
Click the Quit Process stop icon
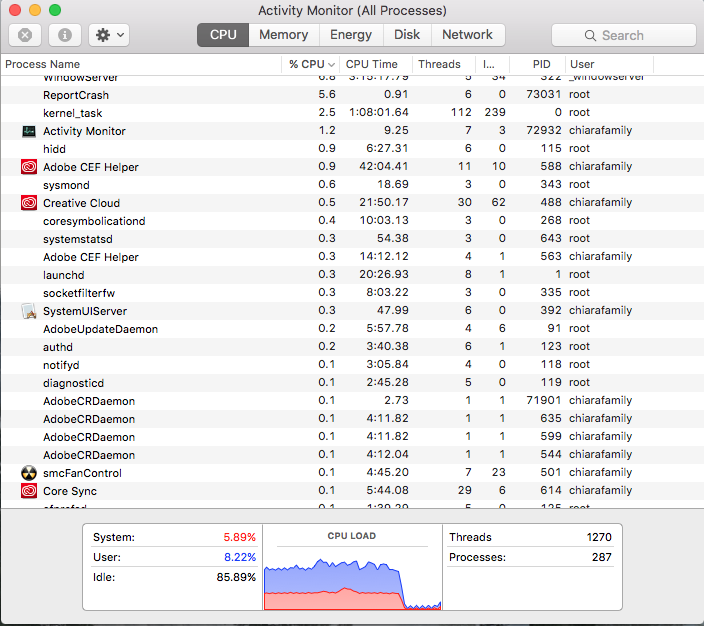[x=25, y=35]
